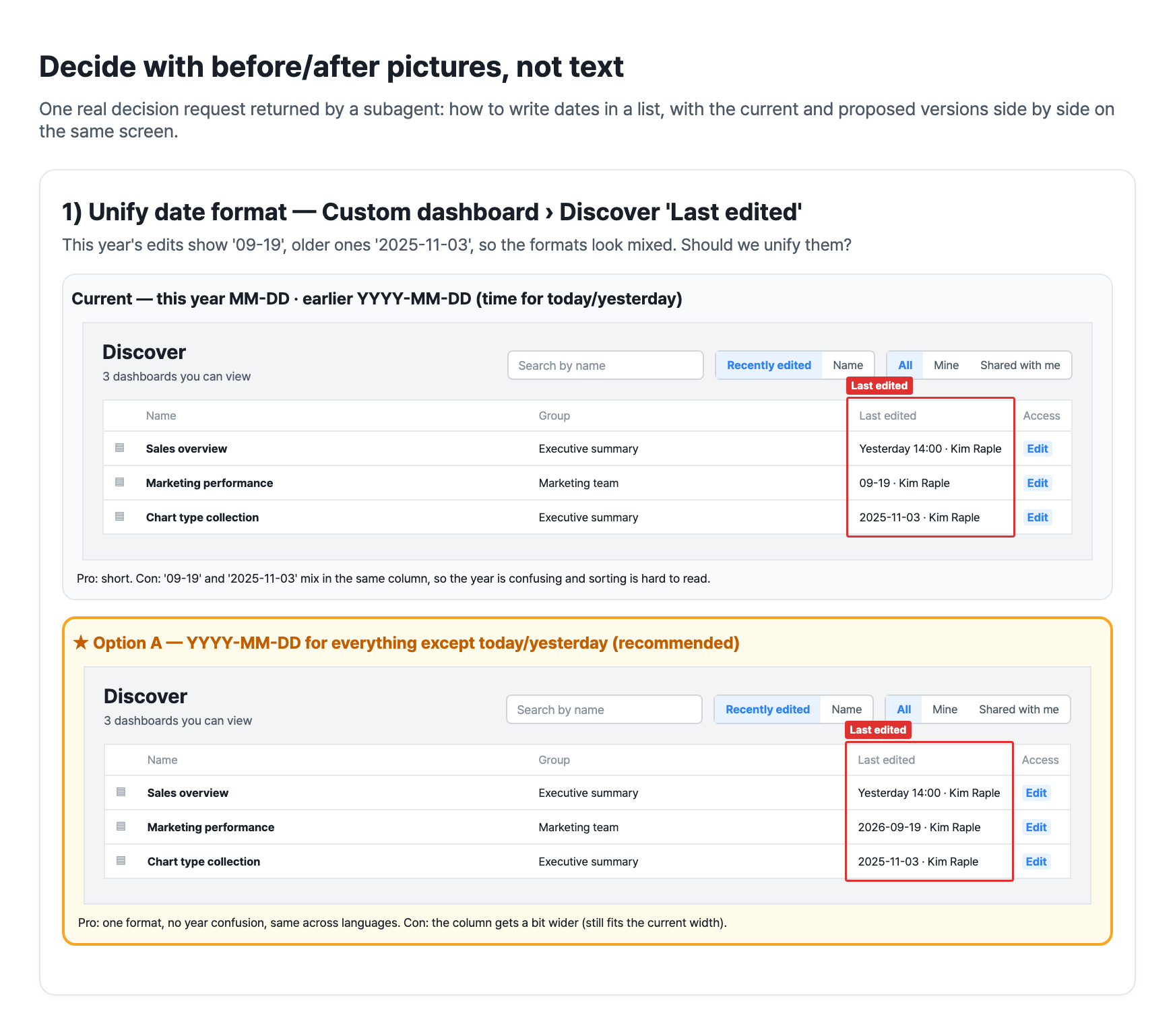Click Search by name field in Current panel
This screenshot has height=1036, width=1175.
point(606,365)
